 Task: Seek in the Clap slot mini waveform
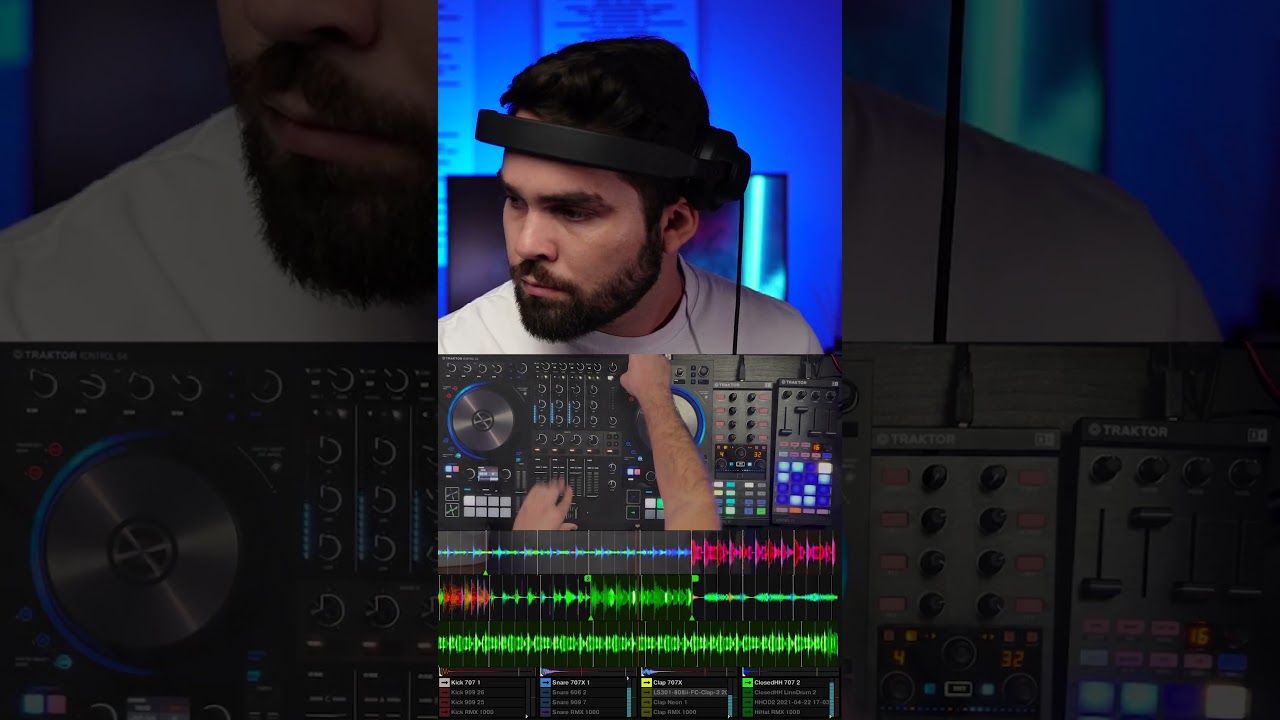(690, 672)
